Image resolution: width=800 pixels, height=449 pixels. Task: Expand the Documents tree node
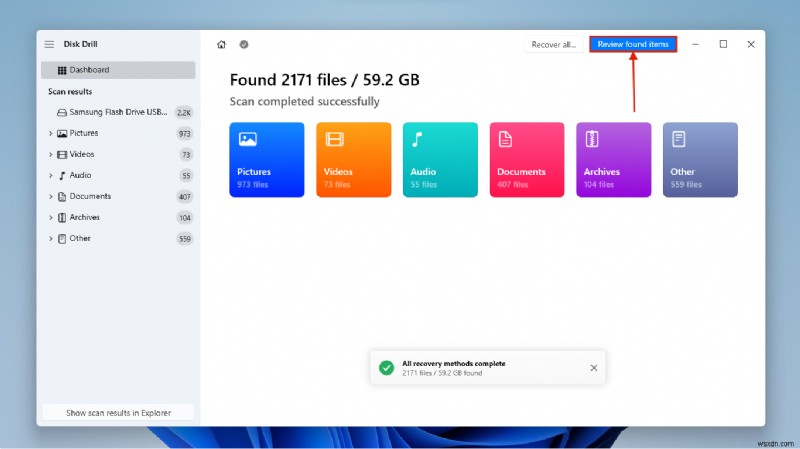point(51,196)
